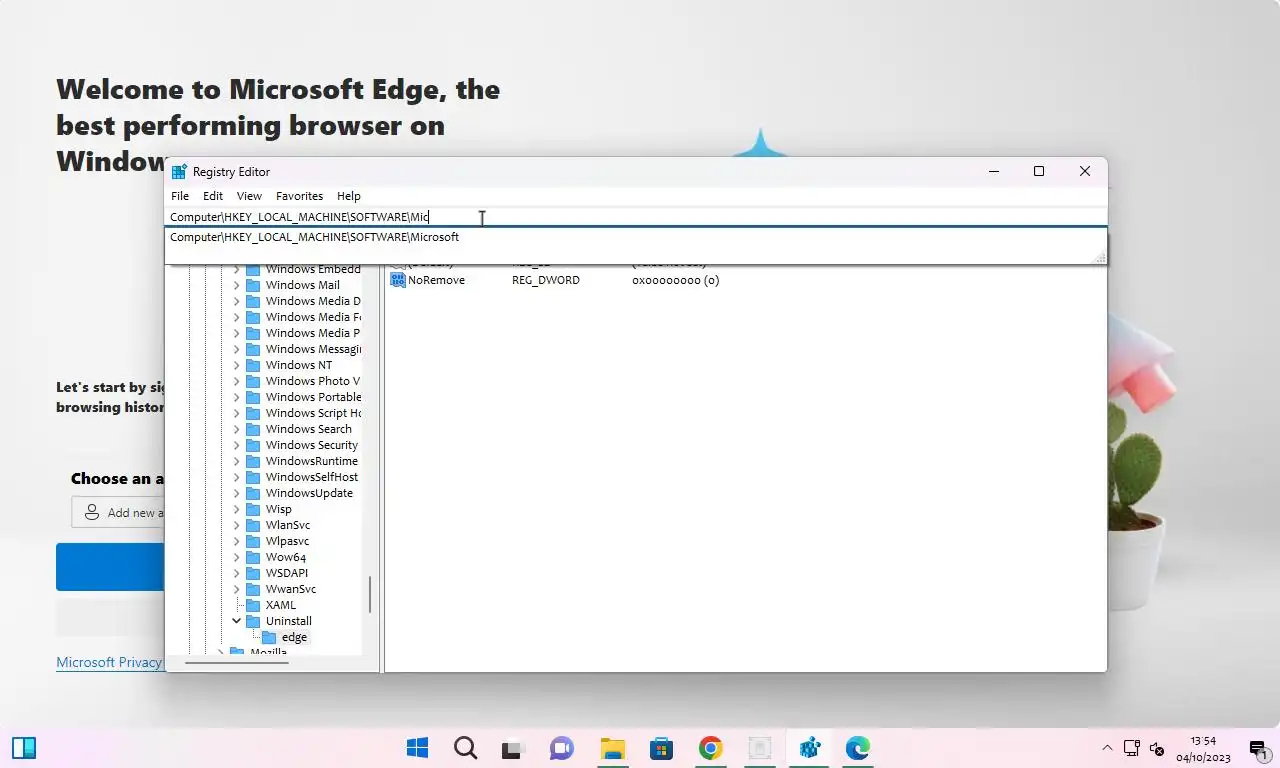Open the File menu in Registry Editor
This screenshot has height=768, width=1280.
[x=180, y=196]
